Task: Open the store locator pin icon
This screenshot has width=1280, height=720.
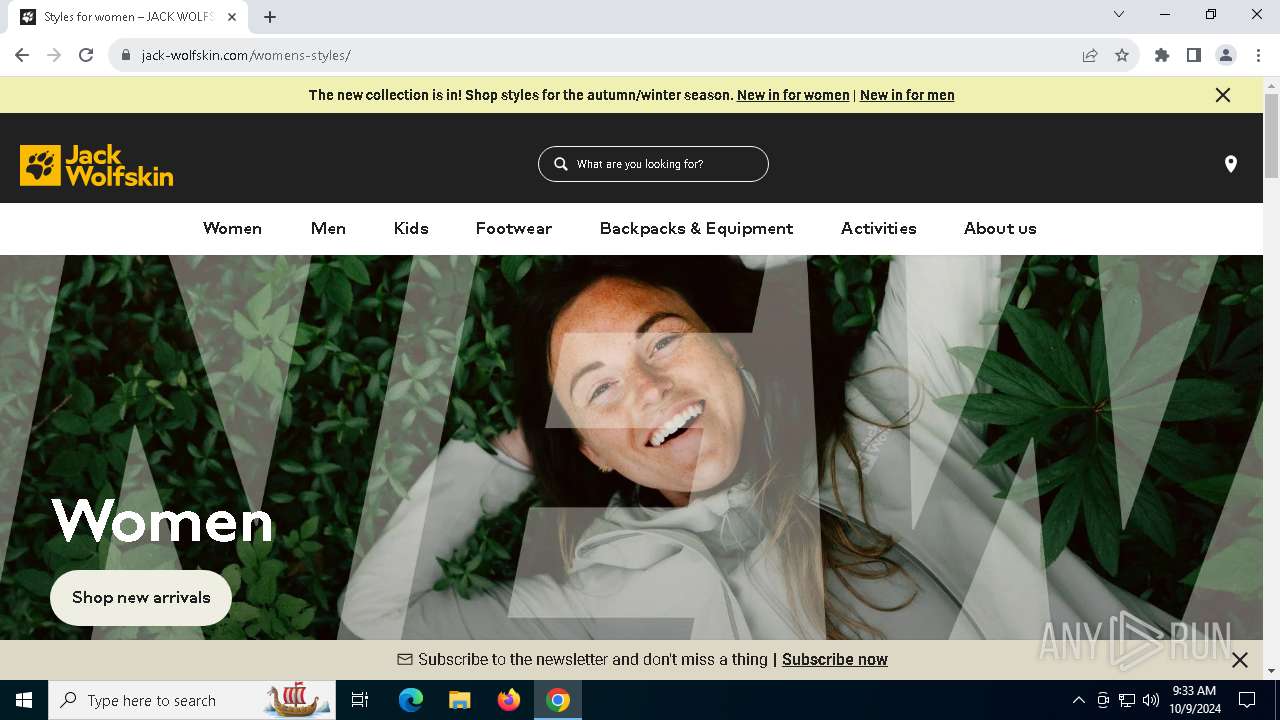Action: 1231,164
